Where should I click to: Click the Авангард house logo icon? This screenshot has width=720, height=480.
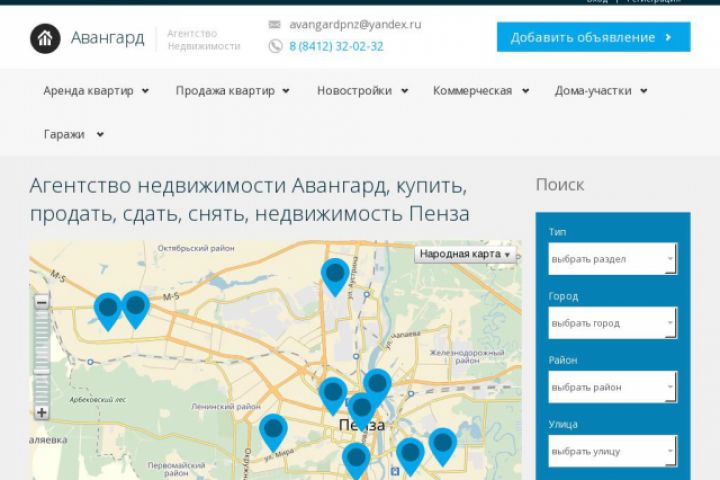[45, 39]
